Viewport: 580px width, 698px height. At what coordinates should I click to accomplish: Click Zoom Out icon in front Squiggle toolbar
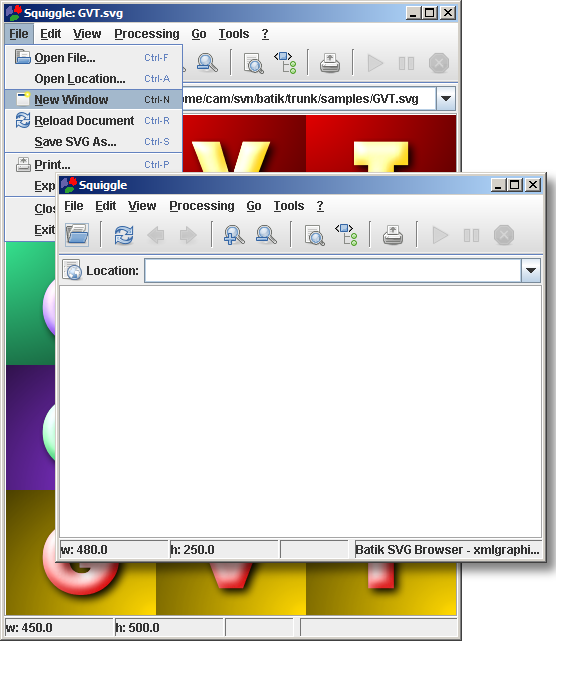(x=266, y=235)
